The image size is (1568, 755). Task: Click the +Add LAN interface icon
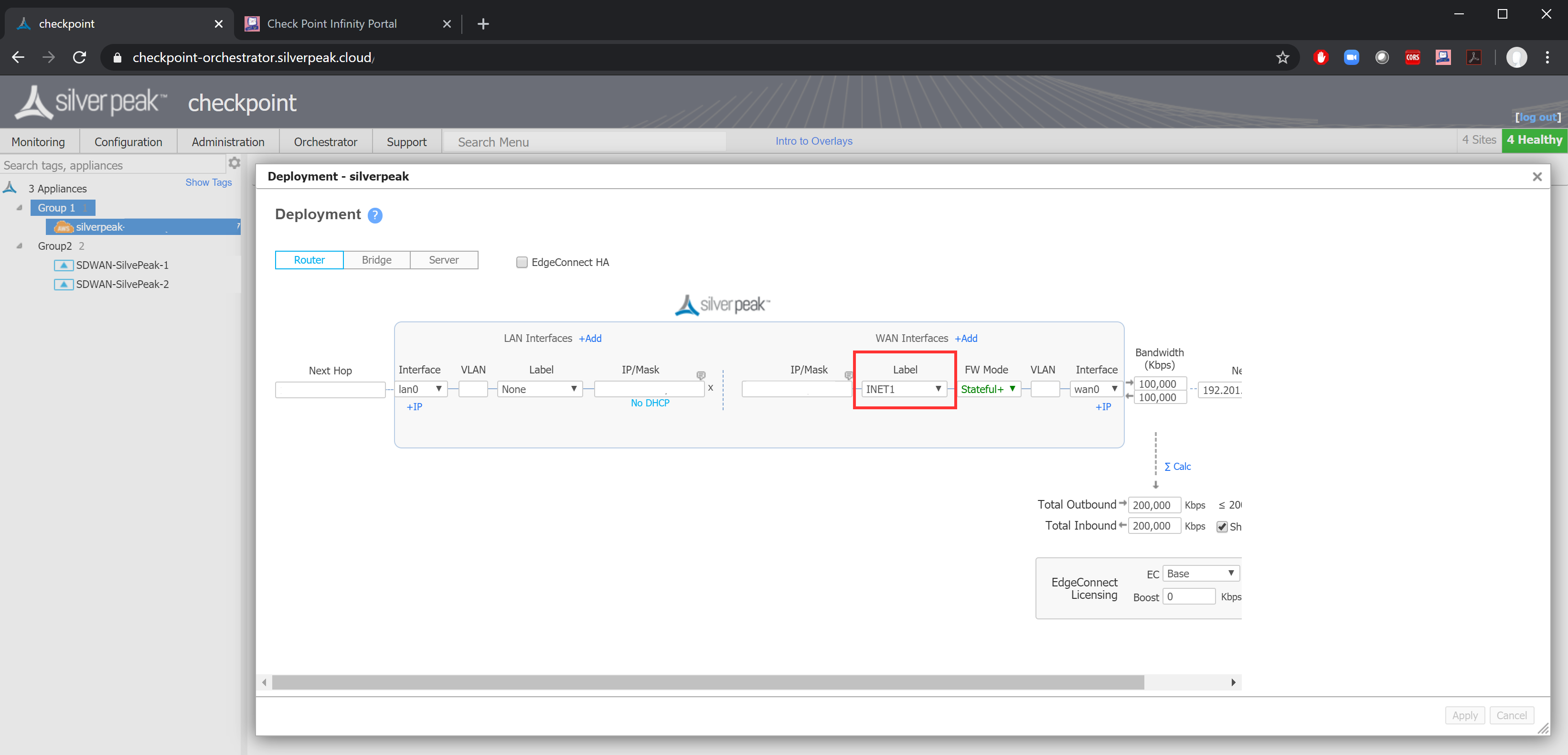click(x=591, y=338)
